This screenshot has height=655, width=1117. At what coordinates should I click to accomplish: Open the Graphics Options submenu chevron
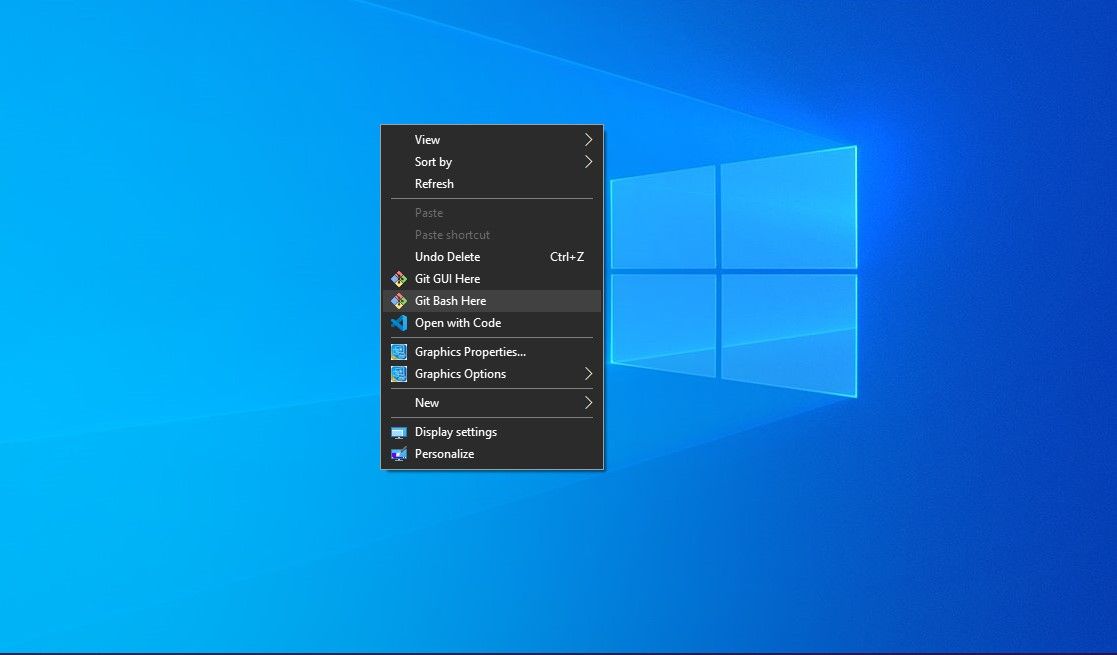[588, 374]
